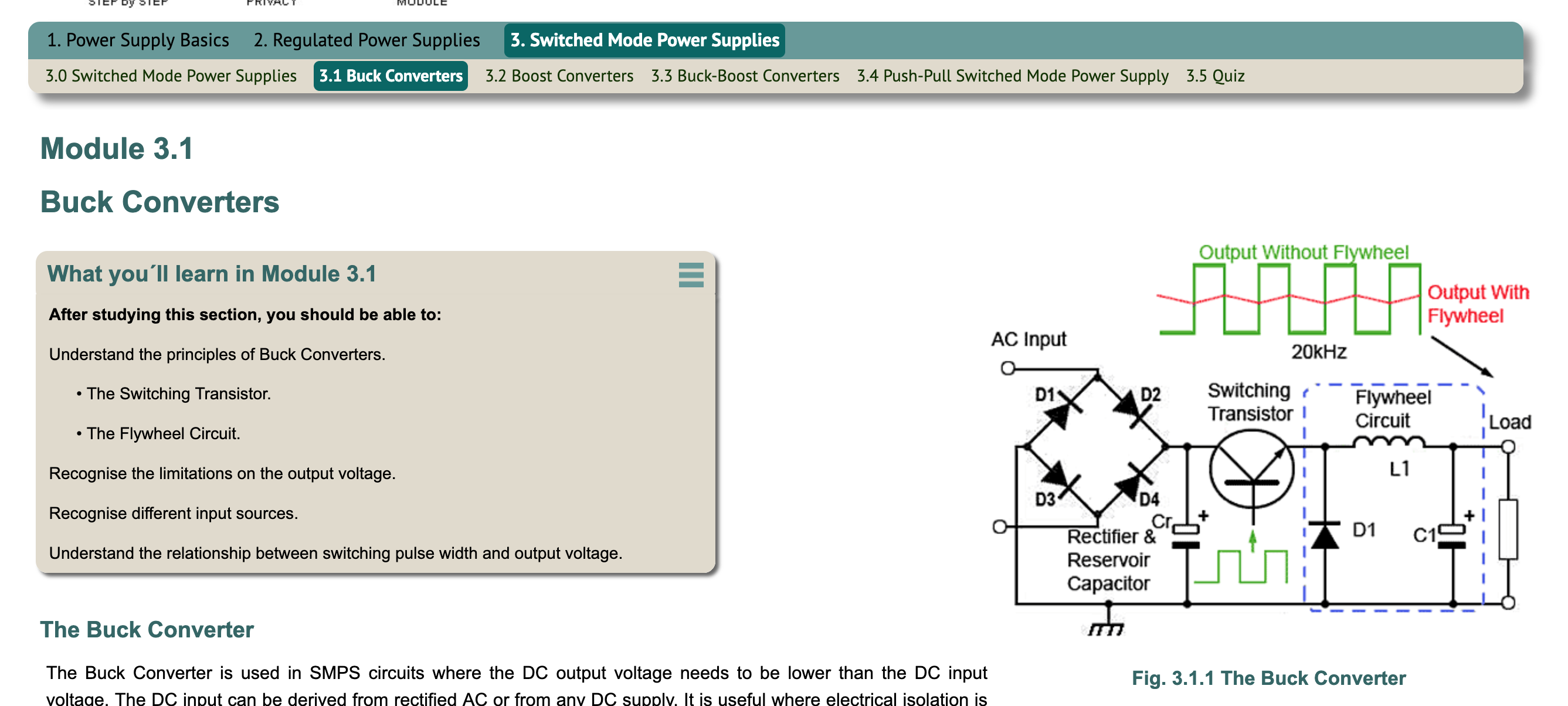Collapse the 'What you'll learn' panel via hamburger icon

click(690, 274)
